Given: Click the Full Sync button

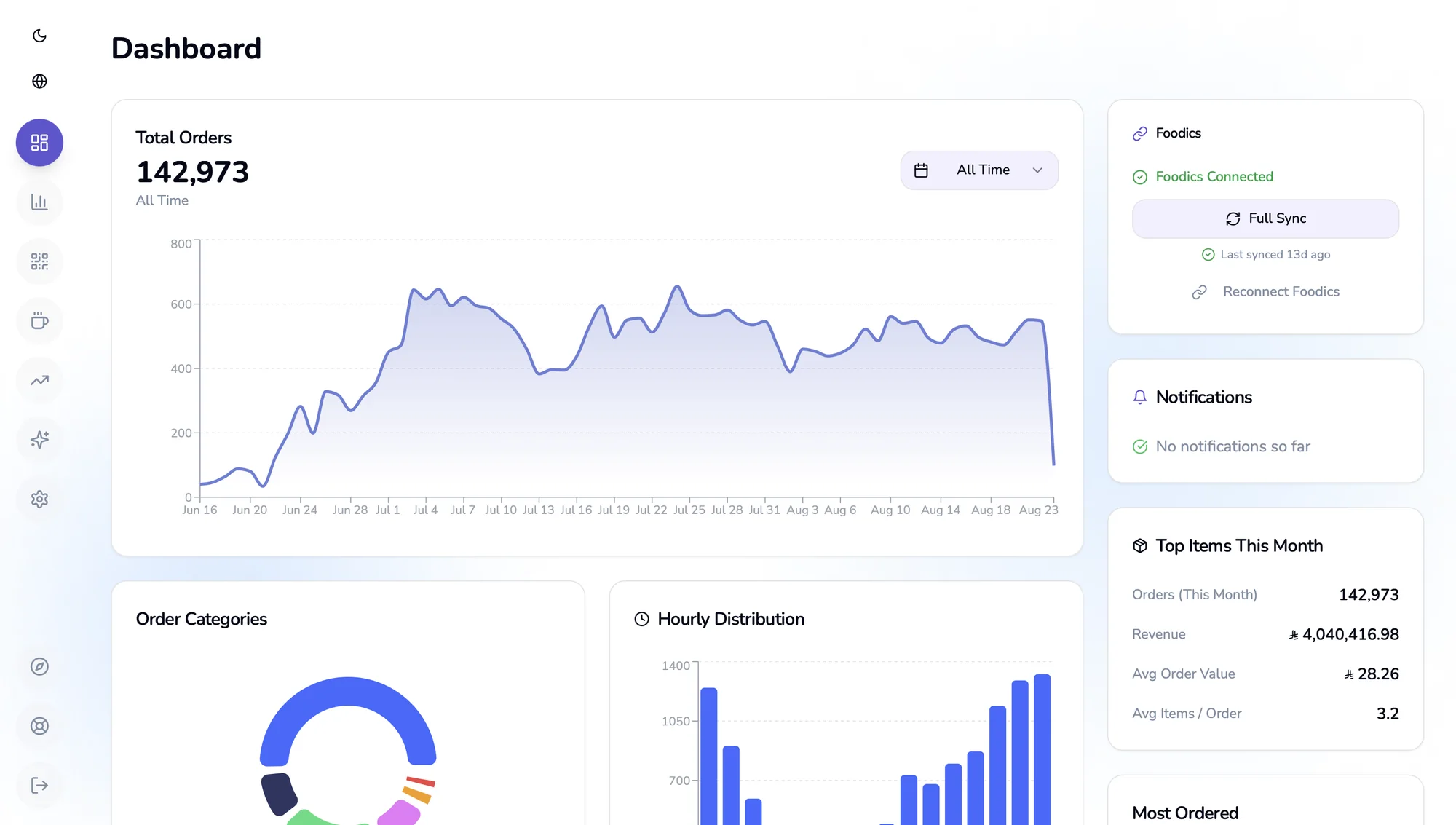Looking at the screenshot, I should click(x=1265, y=218).
